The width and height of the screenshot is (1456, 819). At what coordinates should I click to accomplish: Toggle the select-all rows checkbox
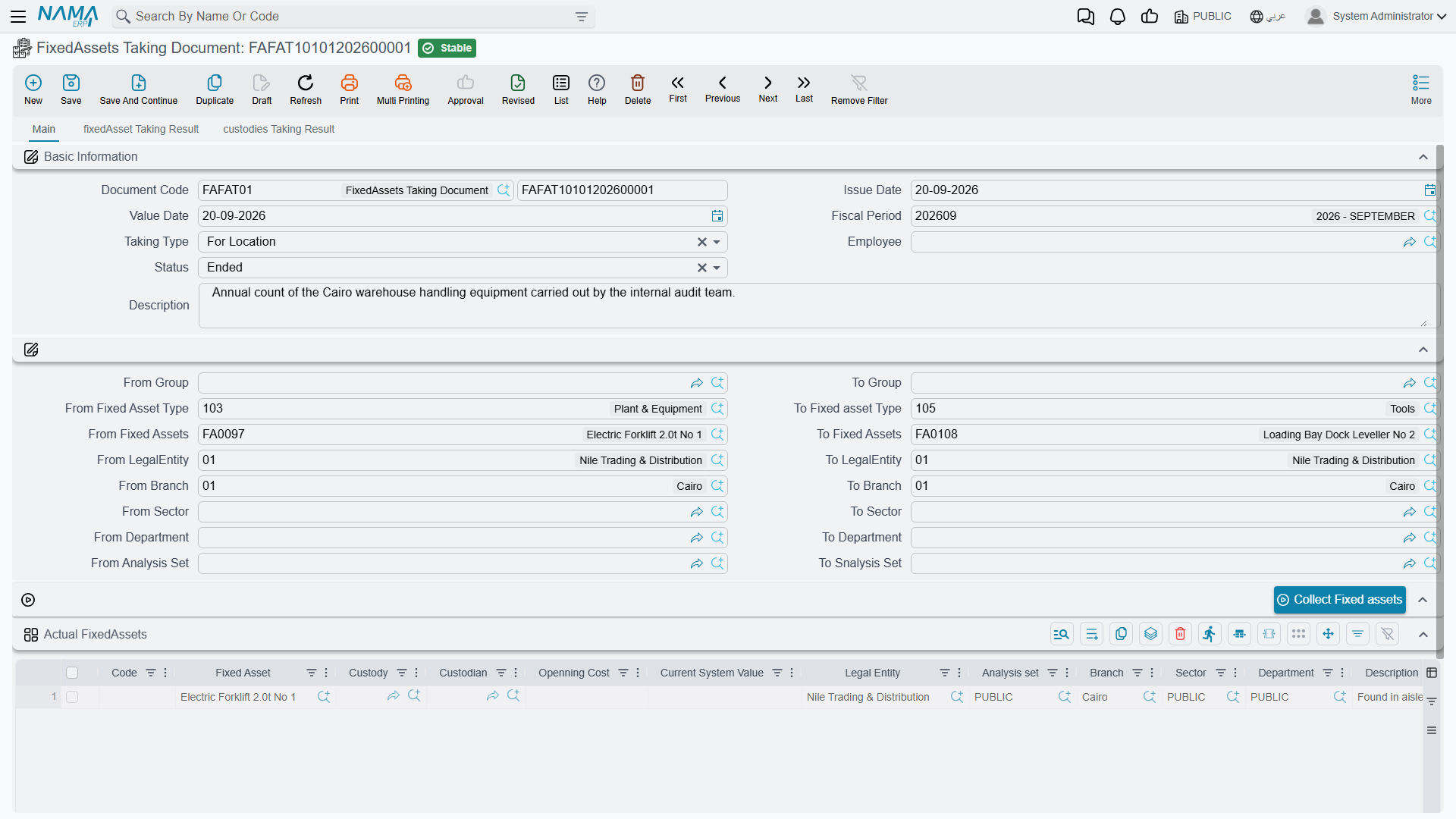coord(72,673)
